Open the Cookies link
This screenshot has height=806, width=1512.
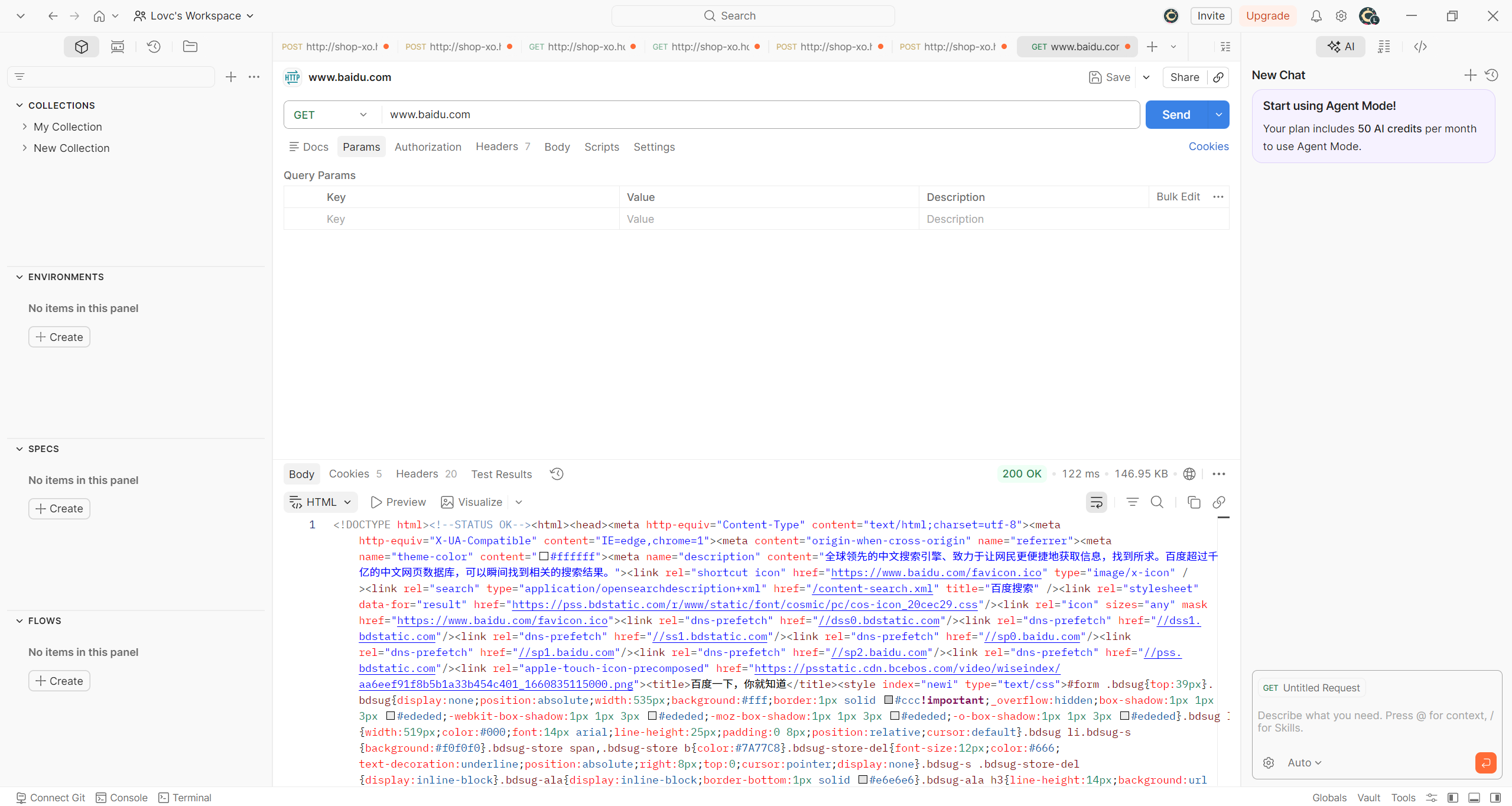[x=1208, y=147]
